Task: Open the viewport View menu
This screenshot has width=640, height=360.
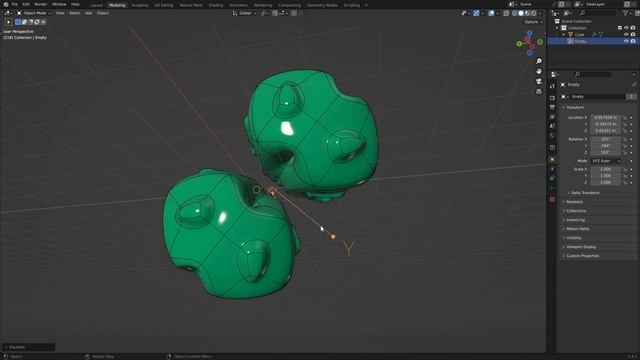Action: [60, 13]
